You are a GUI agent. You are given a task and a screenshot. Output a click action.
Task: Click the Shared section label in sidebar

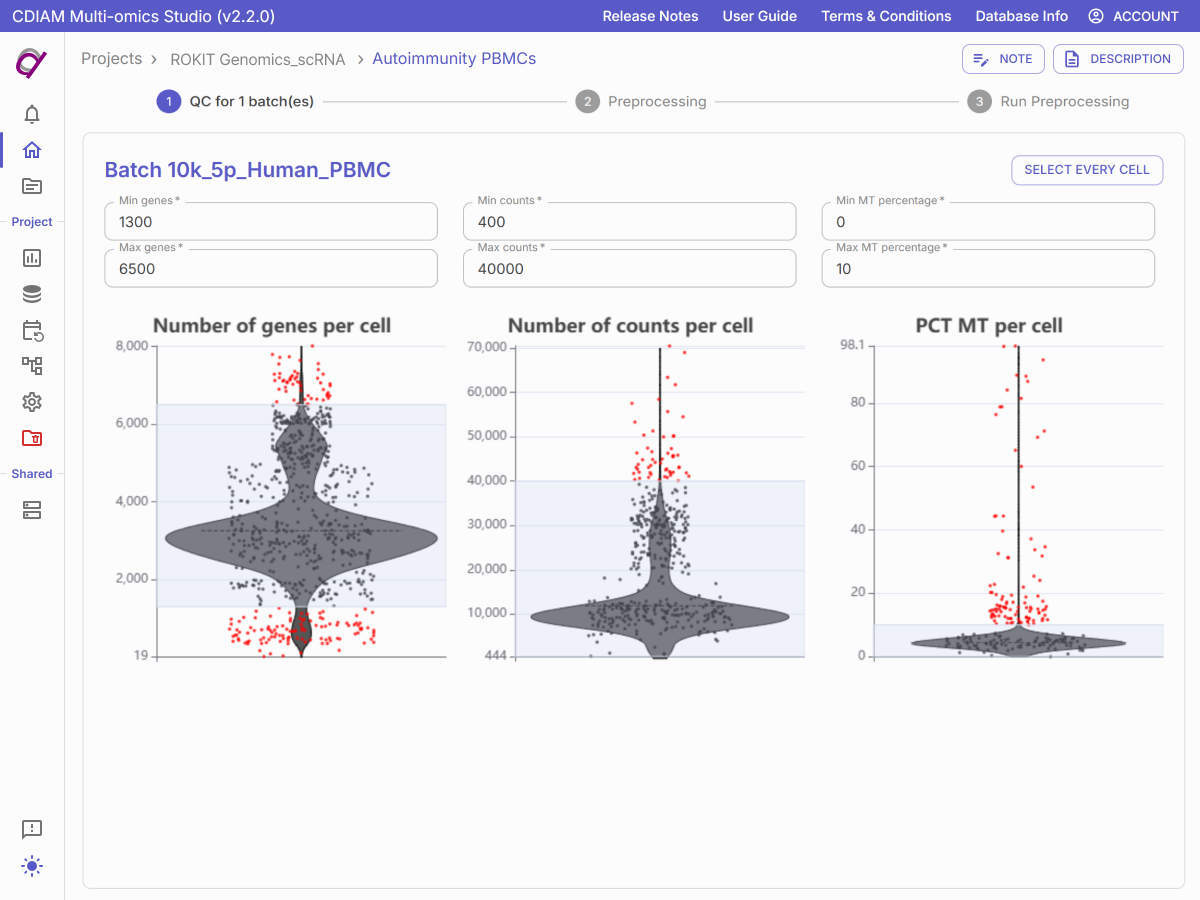point(32,474)
